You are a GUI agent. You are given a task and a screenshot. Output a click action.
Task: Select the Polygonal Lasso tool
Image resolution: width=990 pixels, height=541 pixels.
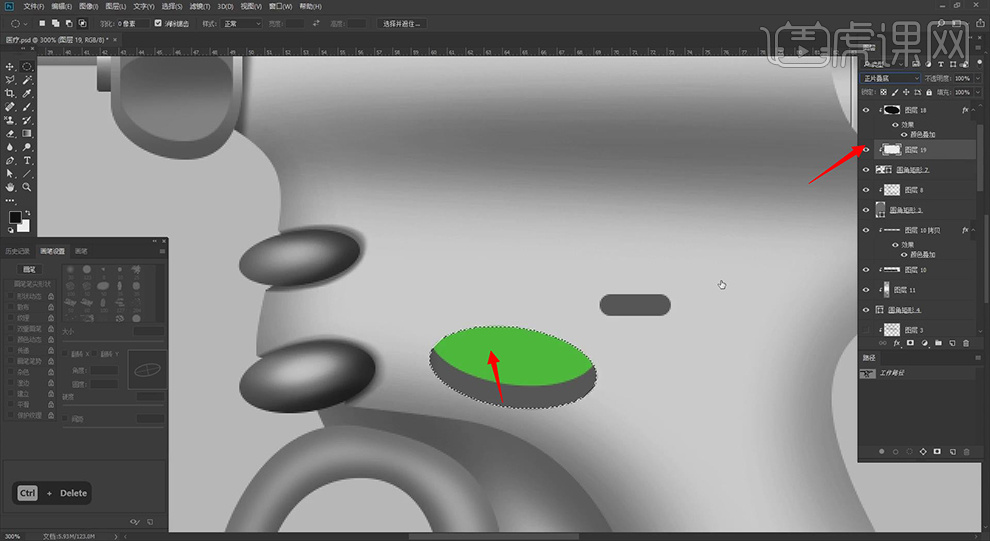pos(9,80)
